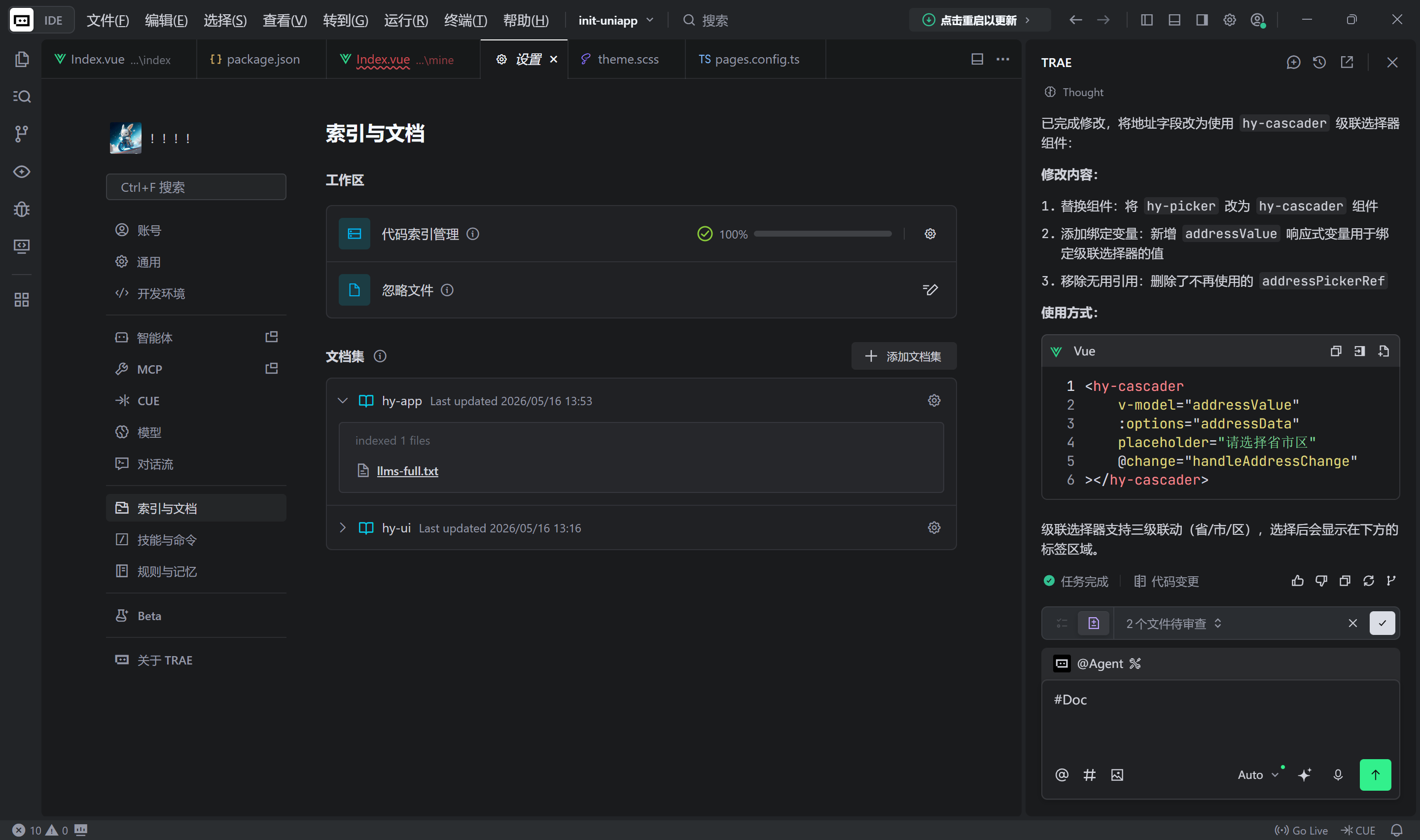Screen dimensions: 1420x840
Task: Expand the hy-ui doc set
Action: coord(342,527)
